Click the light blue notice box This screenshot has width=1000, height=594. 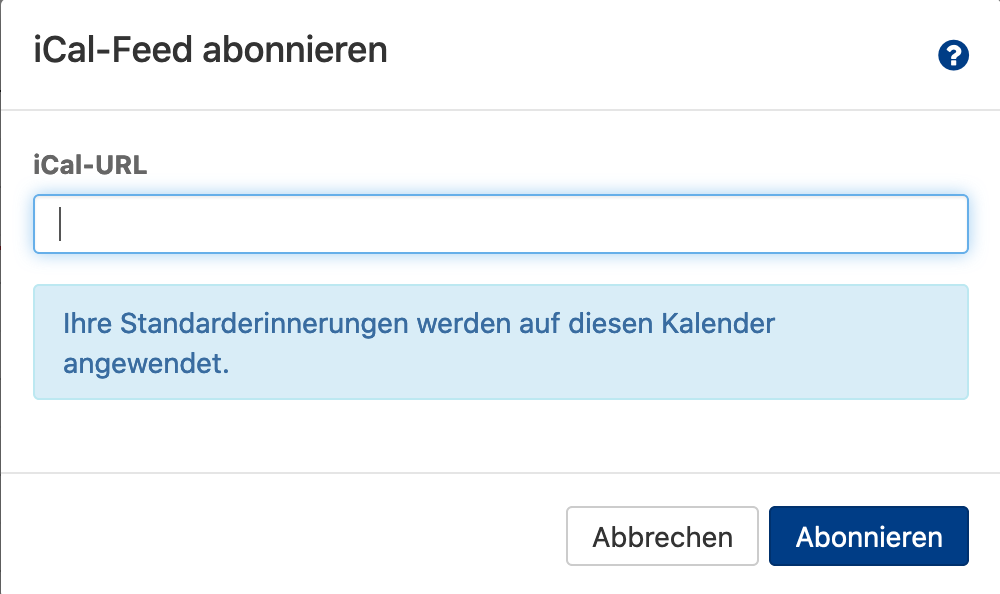500,342
